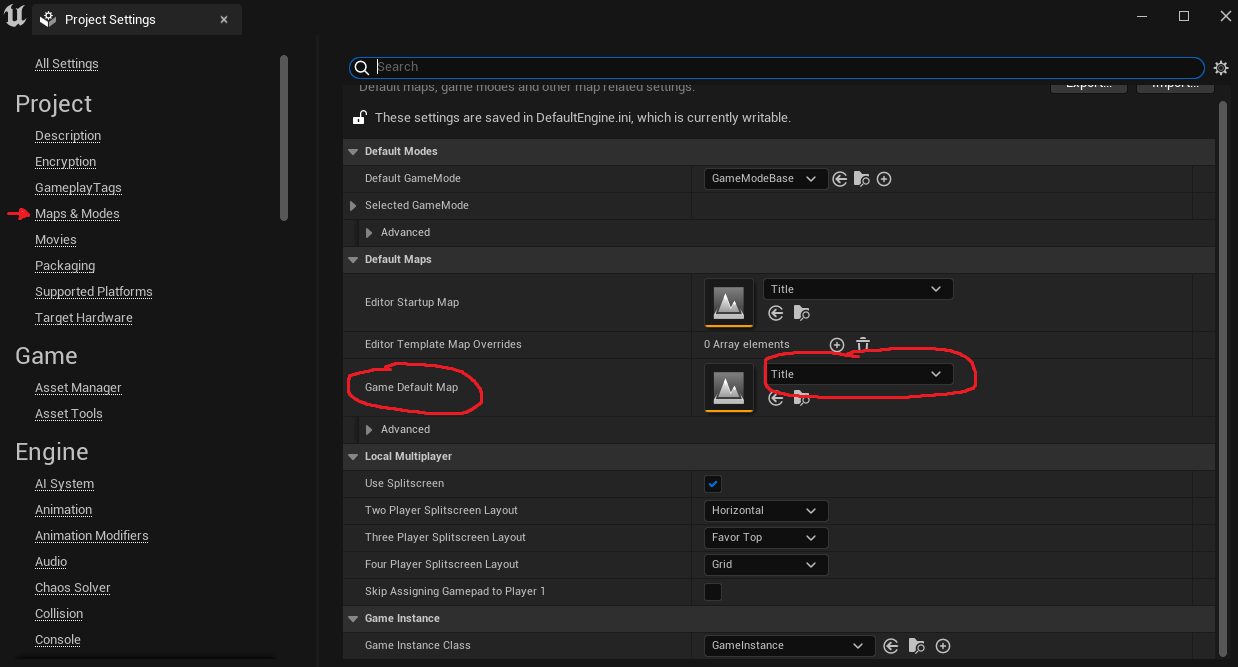The width and height of the screenshot is (1238, 667).
Task: Open Collision settings
Action: click(59, 614)
